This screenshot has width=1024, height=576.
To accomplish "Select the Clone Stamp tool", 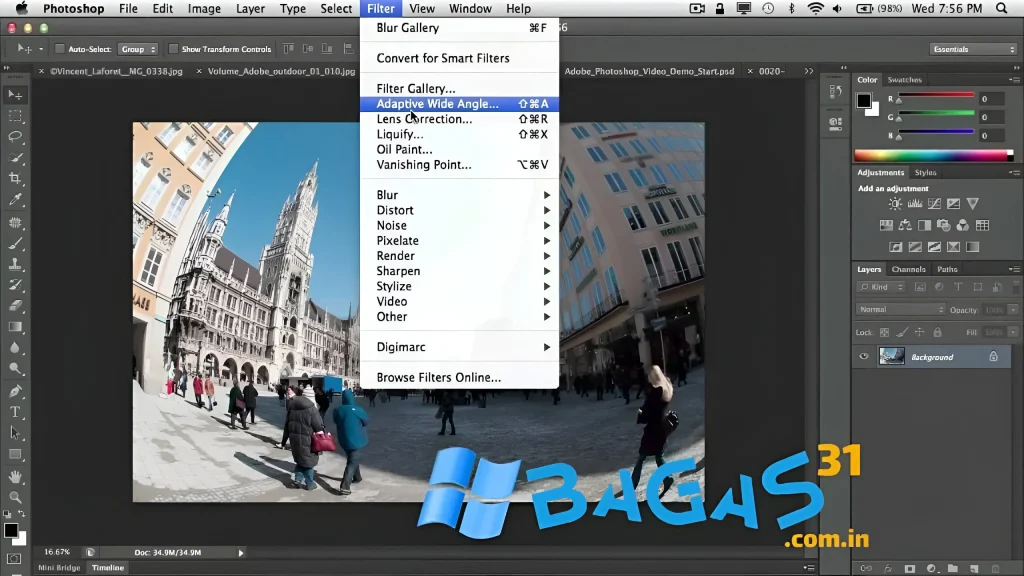I will [x=15, y=264].
